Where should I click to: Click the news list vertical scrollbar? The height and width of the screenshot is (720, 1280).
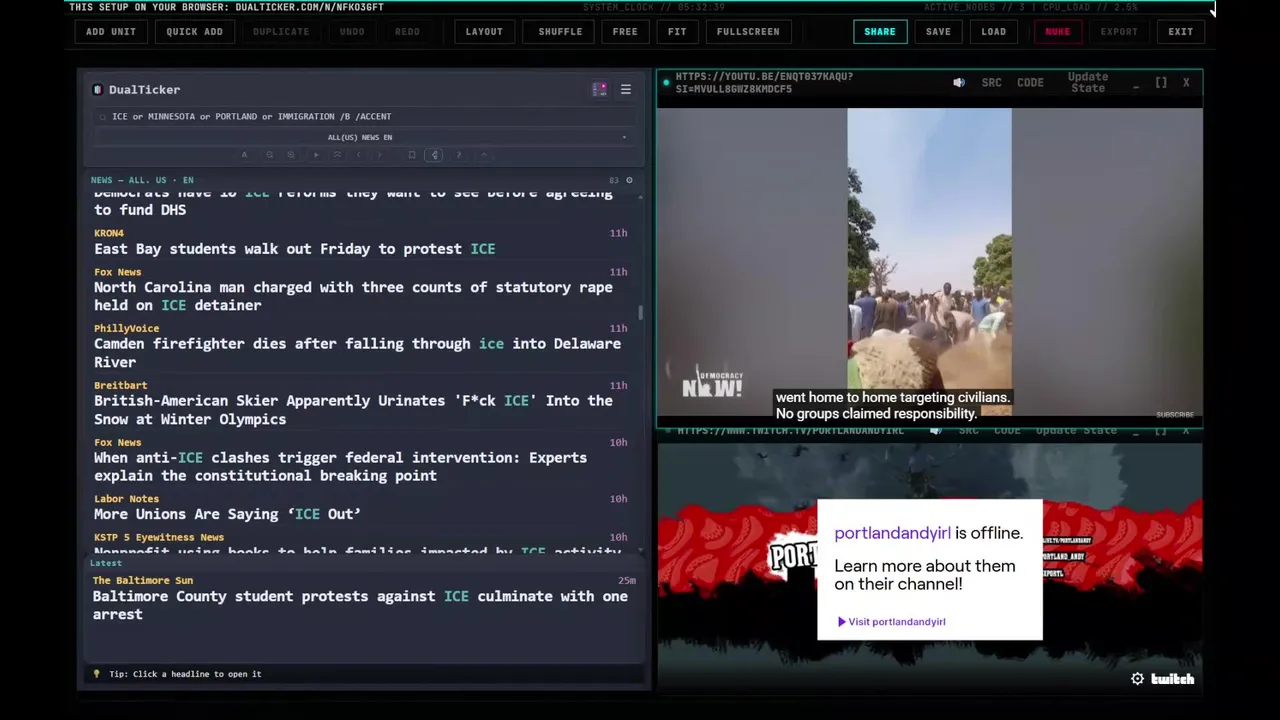coord(640,312)
